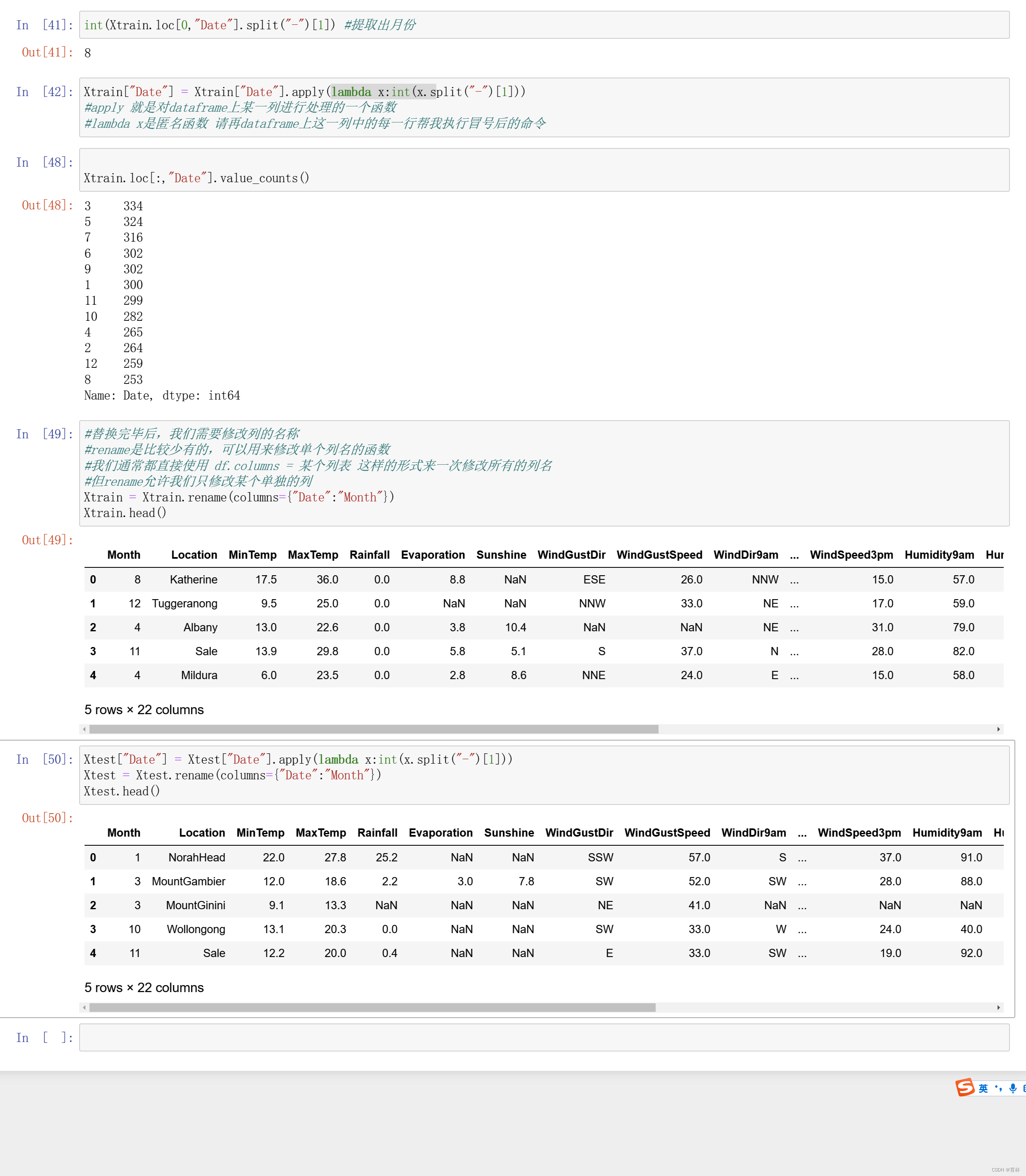This screenshot has width=1026, height=1176.
Task: Click the Mildura location cell
Action: click(x=199, y=675)
